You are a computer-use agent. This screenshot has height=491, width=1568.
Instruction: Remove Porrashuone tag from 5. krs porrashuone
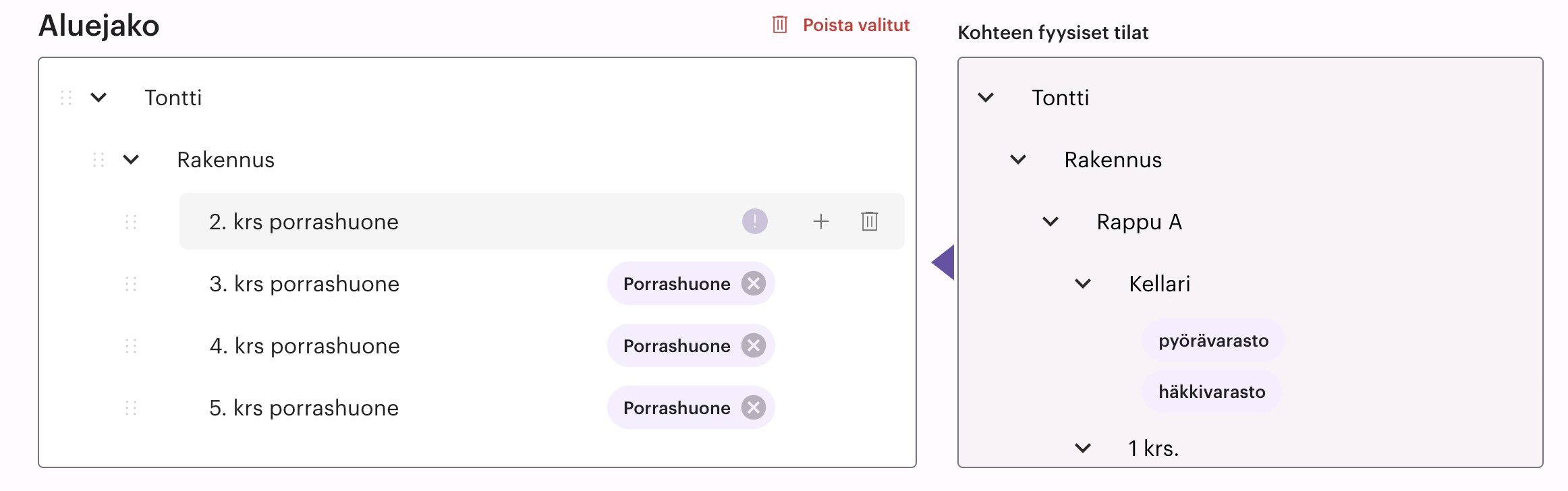pyautogui.click(x=753, y=407)
